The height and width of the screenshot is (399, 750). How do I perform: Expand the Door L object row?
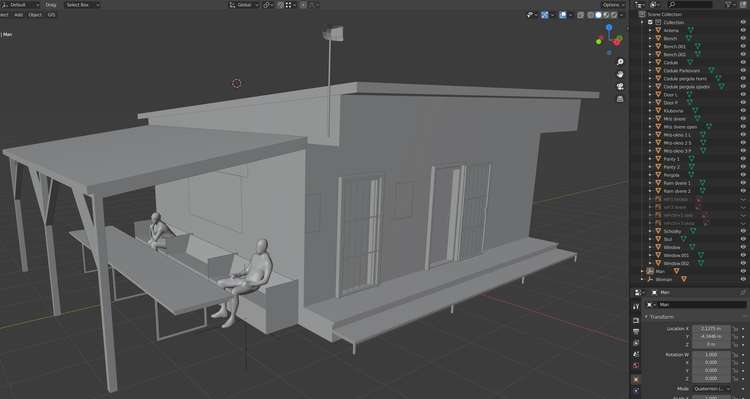click(x=650, y=95)
